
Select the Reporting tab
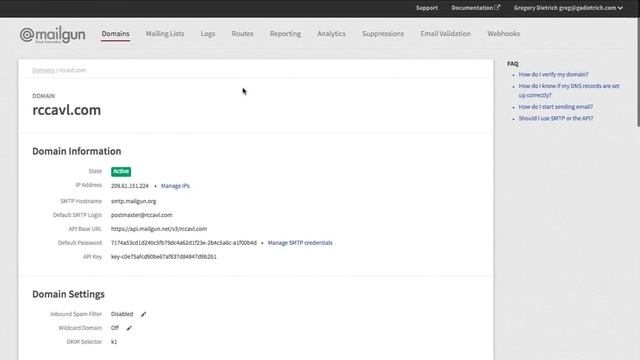285,34
